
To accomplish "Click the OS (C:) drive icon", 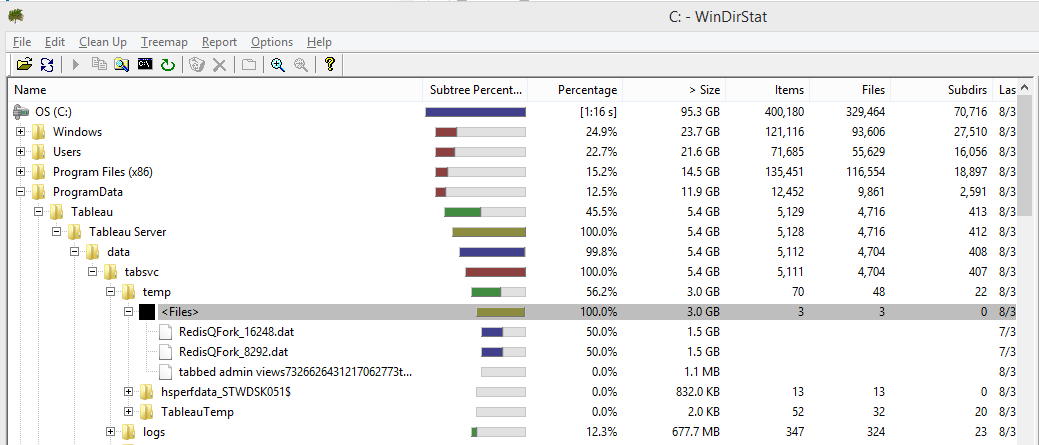I will pyautogui.click(x=22, y=112).
